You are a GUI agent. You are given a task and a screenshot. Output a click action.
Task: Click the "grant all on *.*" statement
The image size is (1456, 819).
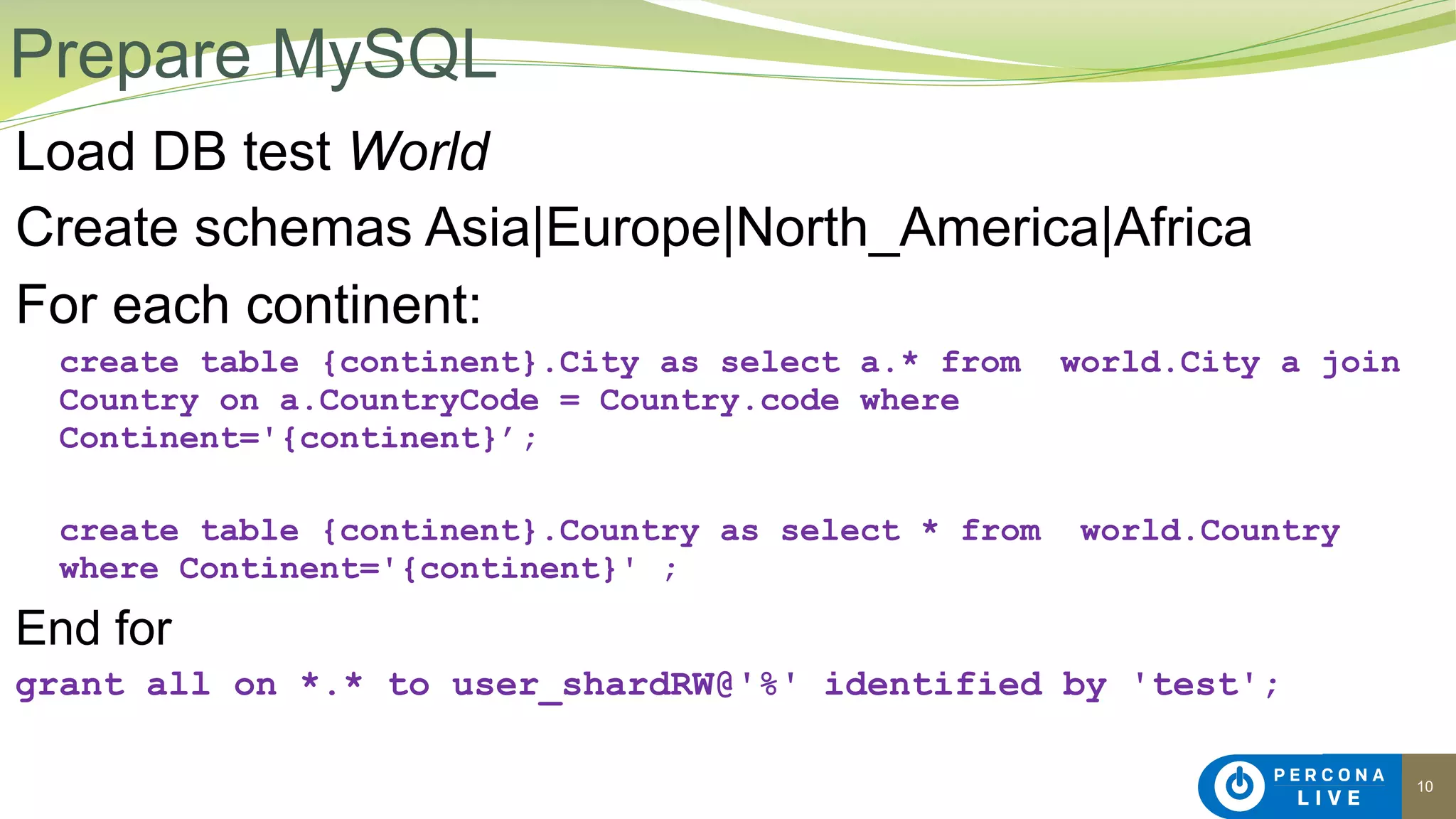(x=647, y=686)
